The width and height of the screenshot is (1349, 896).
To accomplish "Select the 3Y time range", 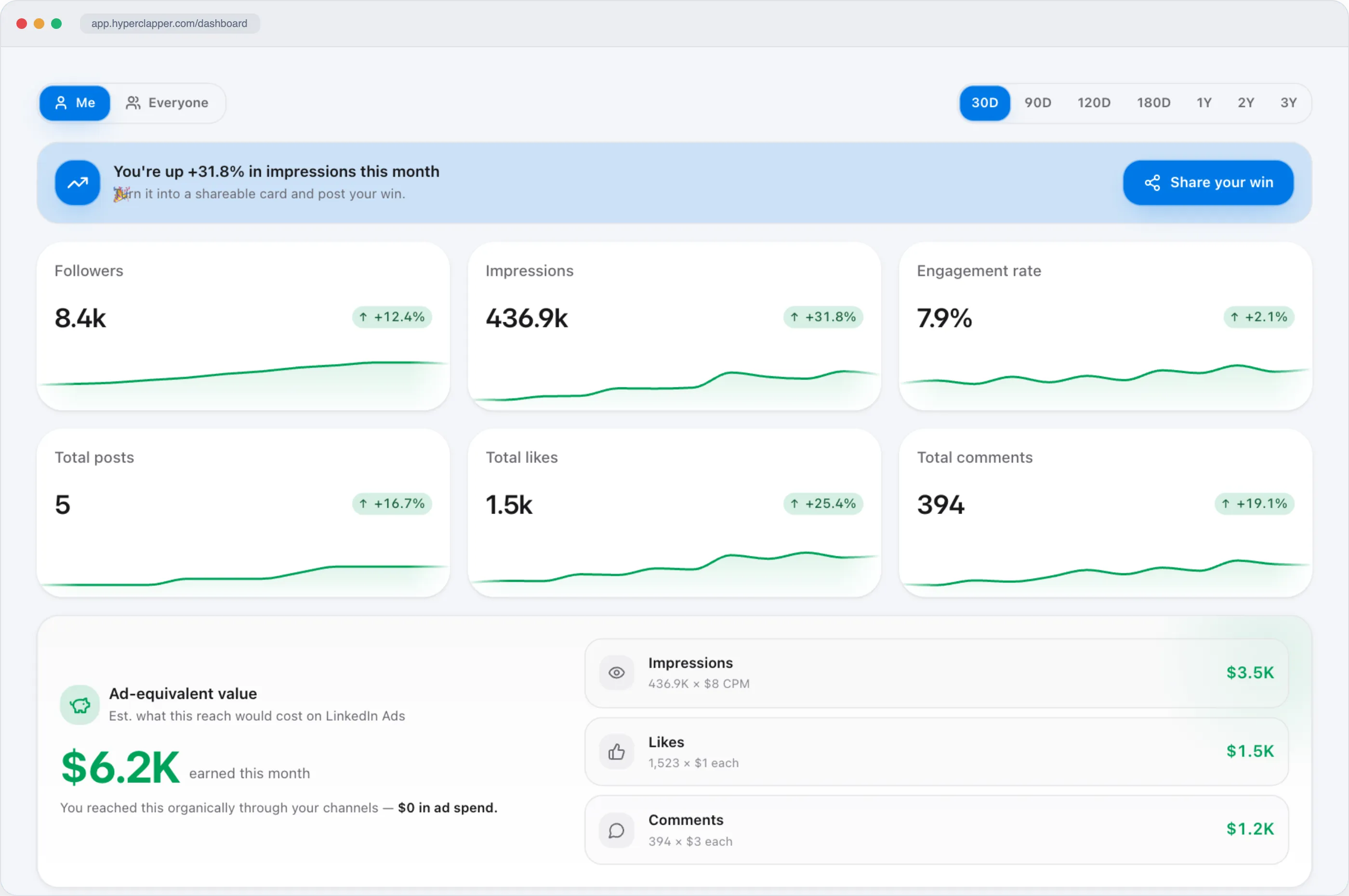I will click(1288, 103).
